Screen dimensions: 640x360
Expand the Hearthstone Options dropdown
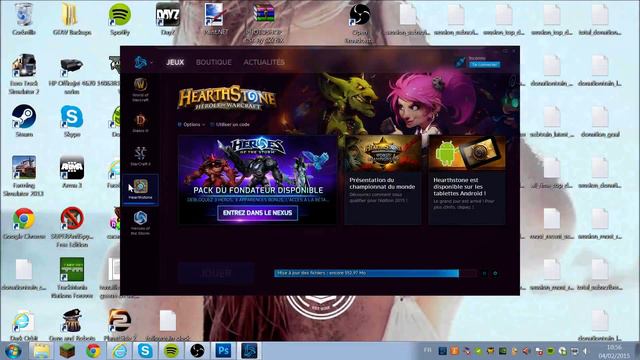tap(191, 124)
